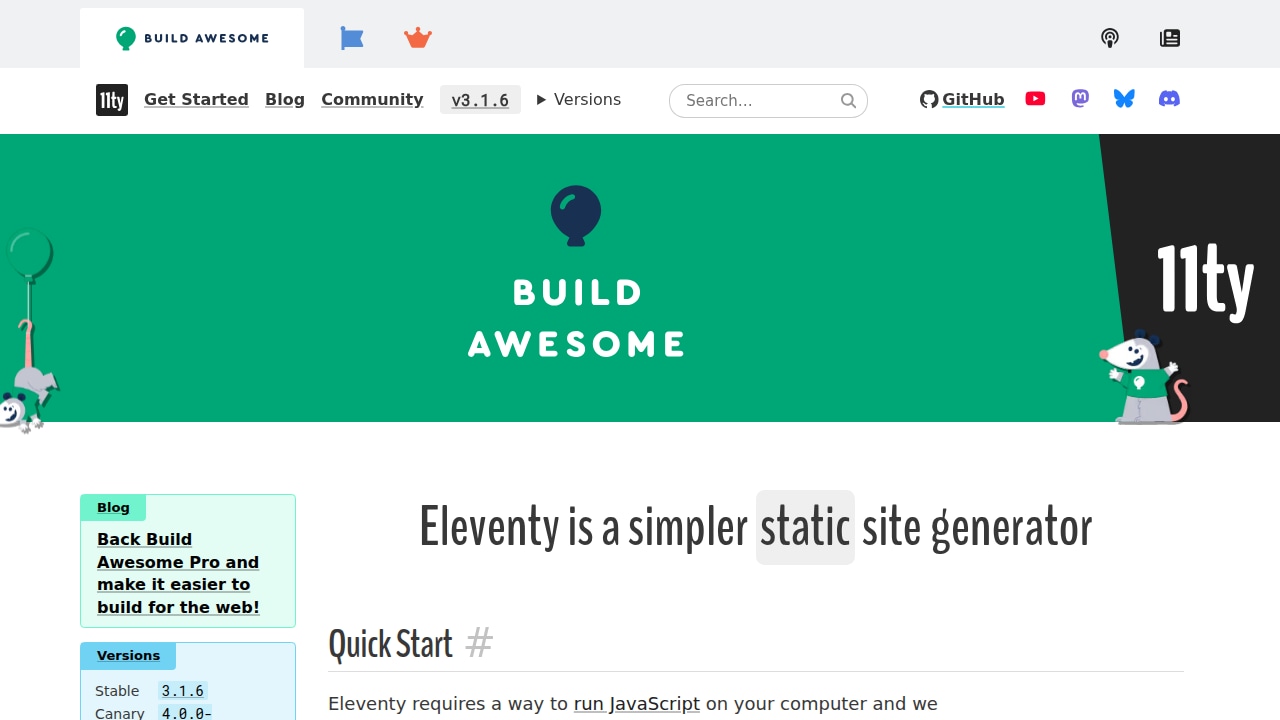Go to Get Started page
Viewport: 1280px width, 720px height.
click(196, 100)
